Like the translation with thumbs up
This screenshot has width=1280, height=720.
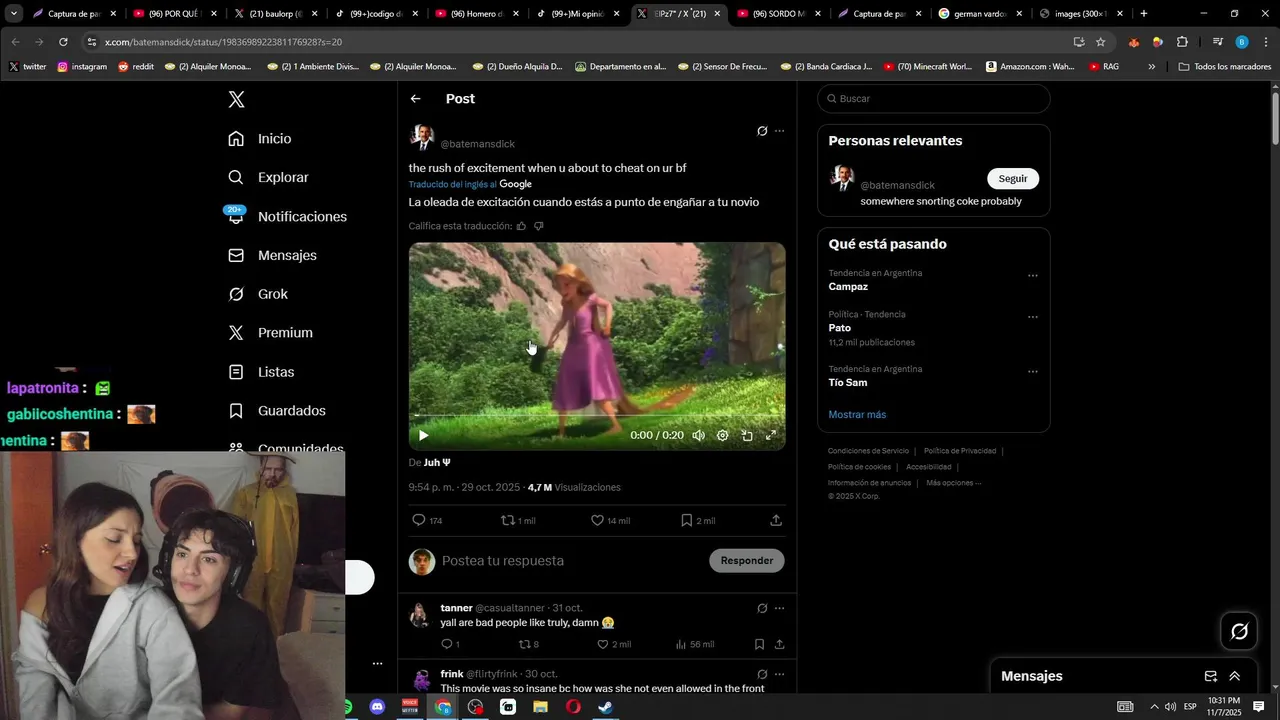click(521, 226)
